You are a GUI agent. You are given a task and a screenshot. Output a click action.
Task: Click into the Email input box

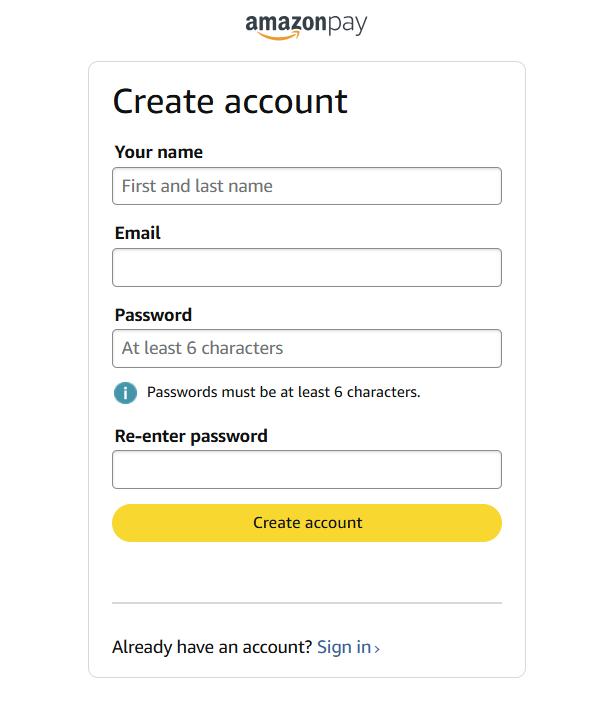pos(306,267)
